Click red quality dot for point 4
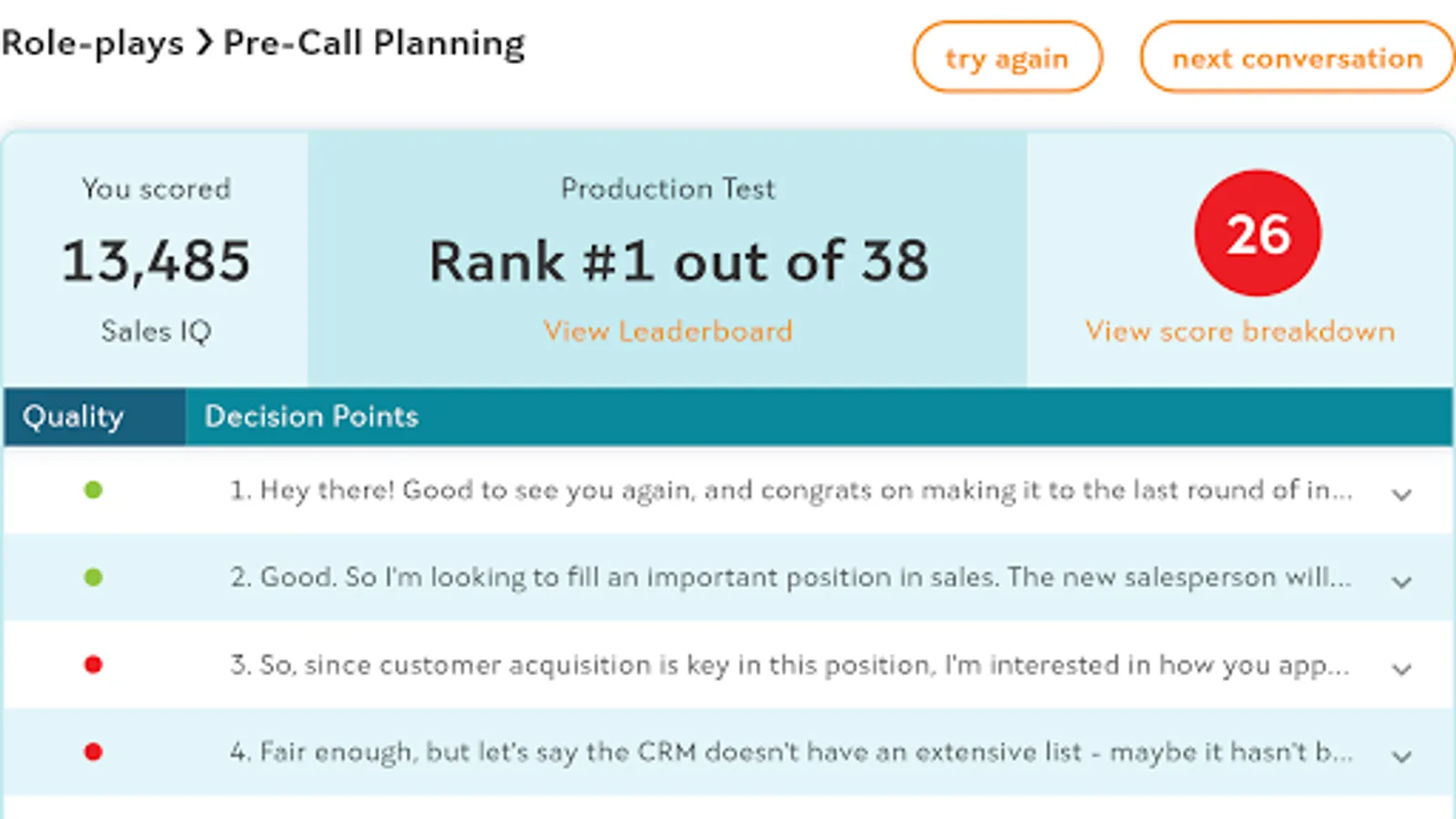The width and height of the screenshot is (1456, 819). [93, 753]
